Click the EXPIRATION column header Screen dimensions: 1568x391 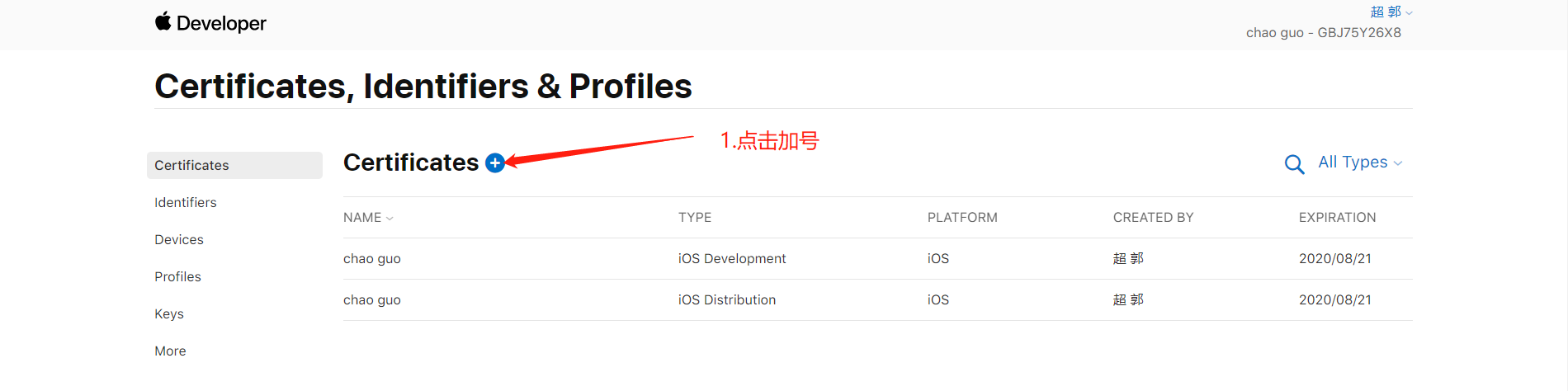point(1338,218)
